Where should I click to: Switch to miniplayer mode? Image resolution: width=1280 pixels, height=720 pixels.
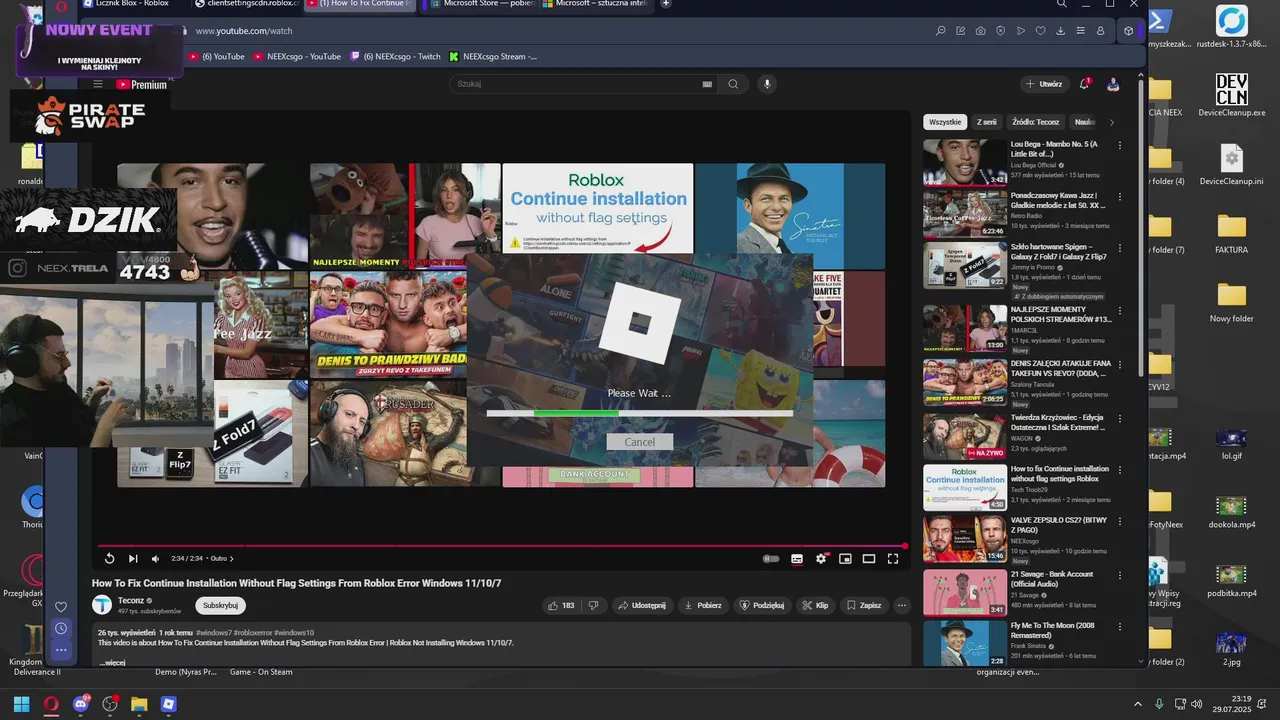845,558
